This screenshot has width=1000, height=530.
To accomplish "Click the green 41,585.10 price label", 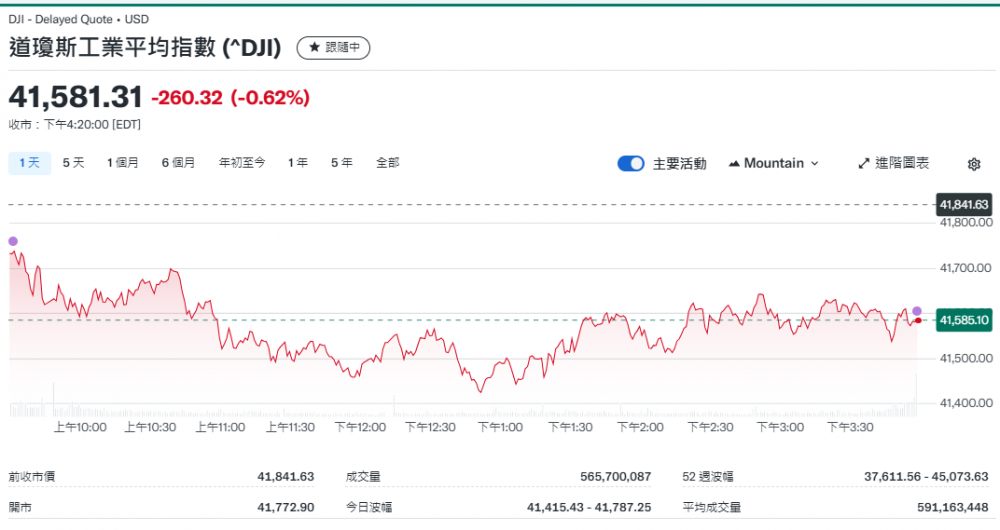I will coord(963,320).
